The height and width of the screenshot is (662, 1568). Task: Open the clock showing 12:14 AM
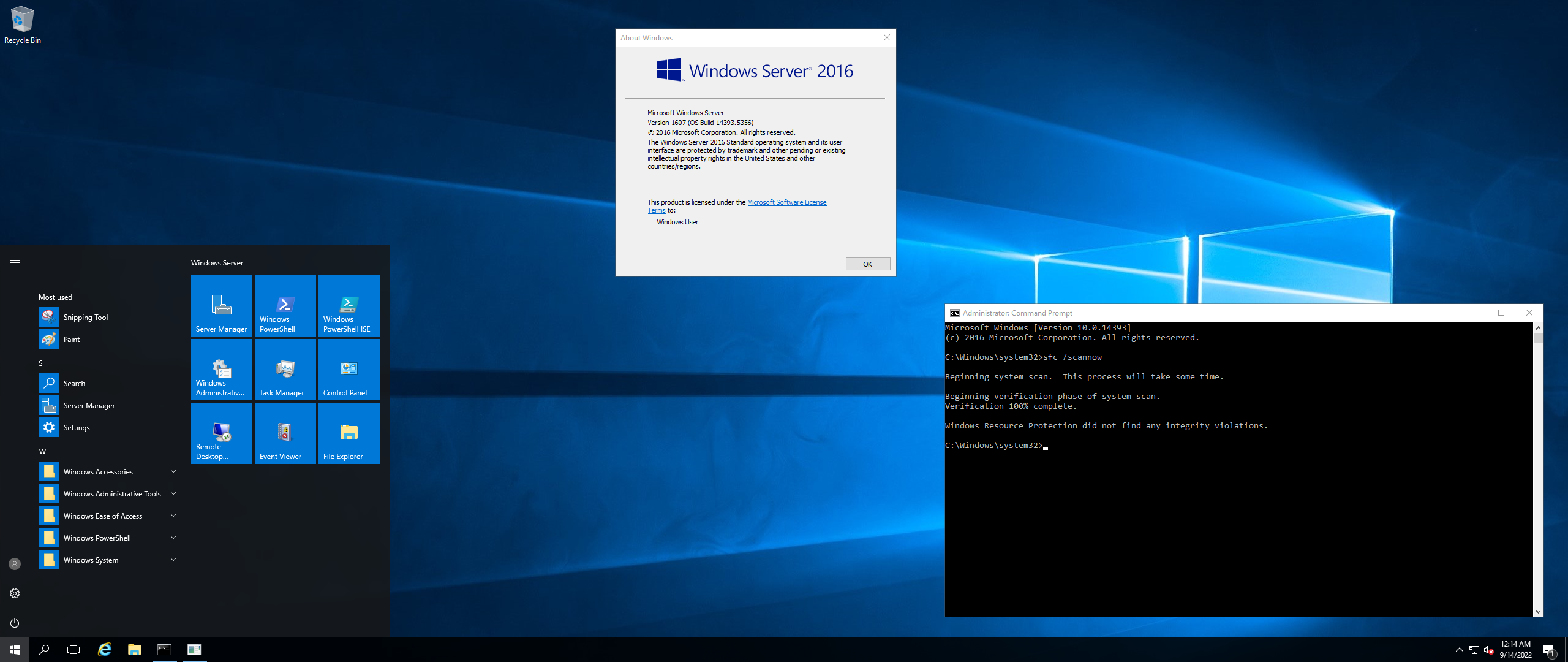1515,650
